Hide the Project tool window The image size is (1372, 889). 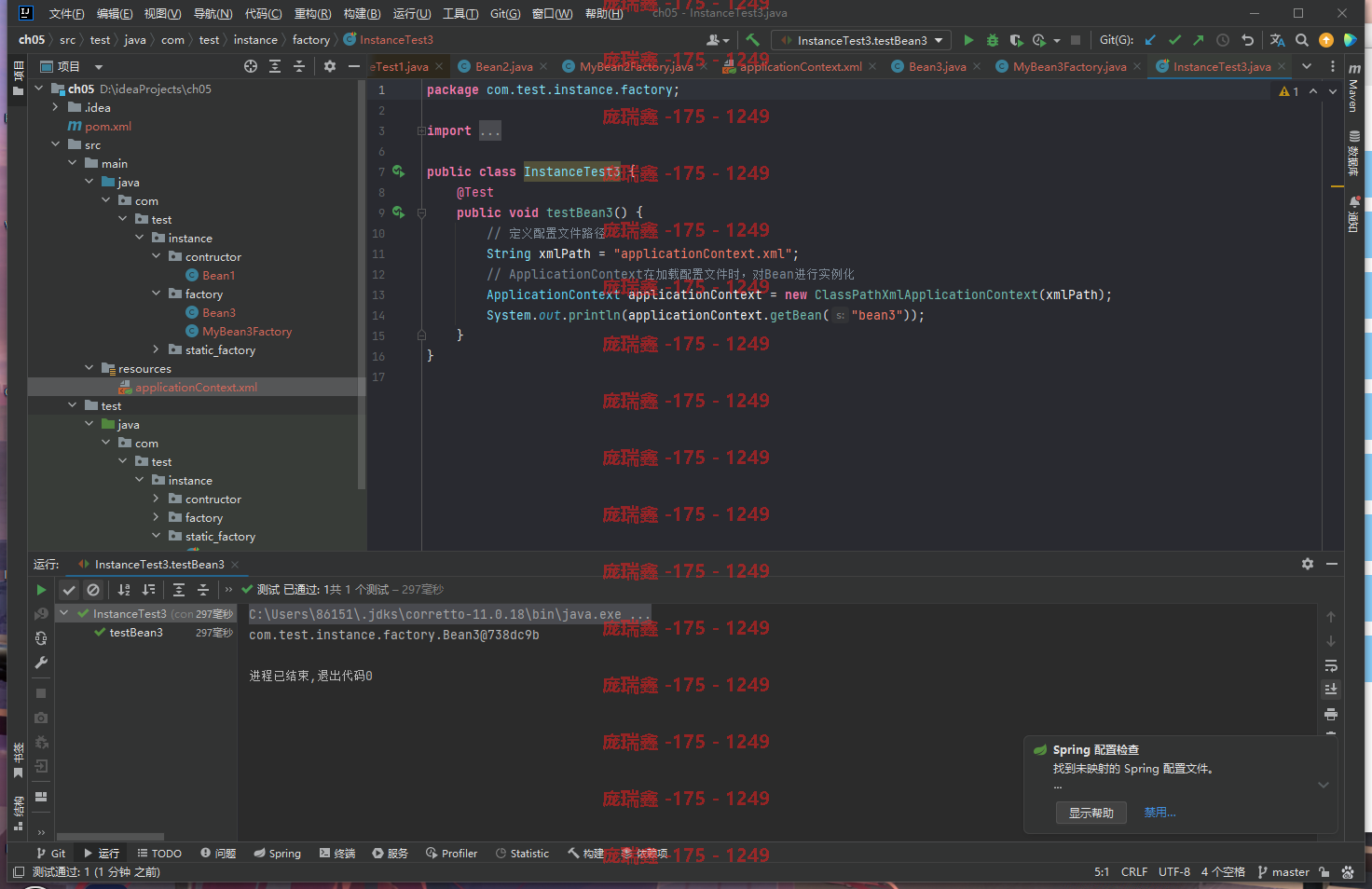coord(353,66)
